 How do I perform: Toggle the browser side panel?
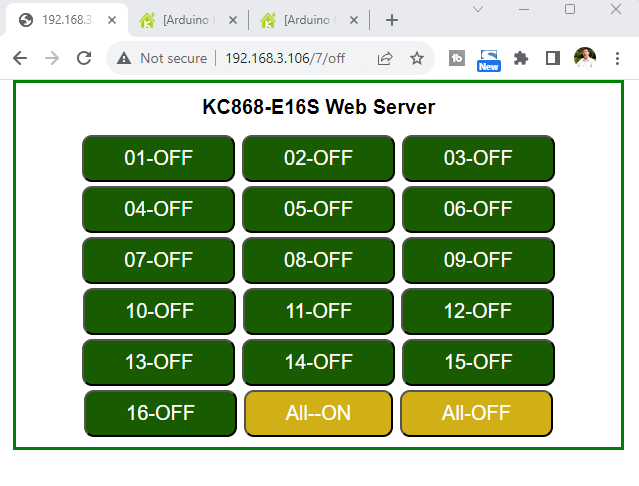tap(552, 59)
